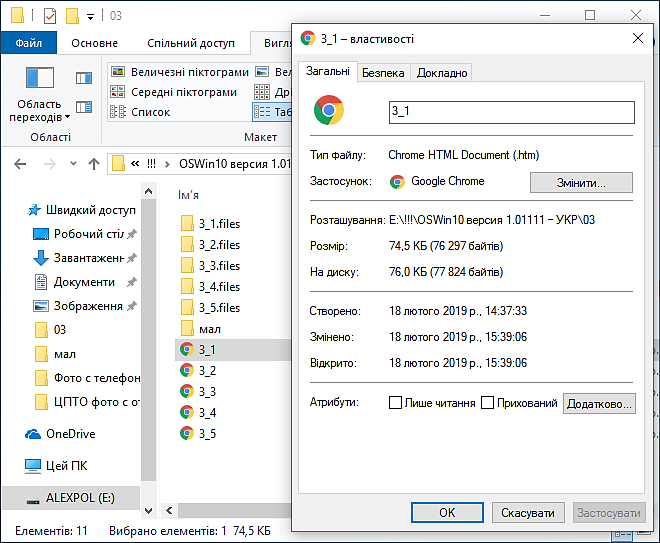660x543 pixels.
Task: Open the 03 folder in navigation pane
Action: pyautogui.click(x=50, y=330)
